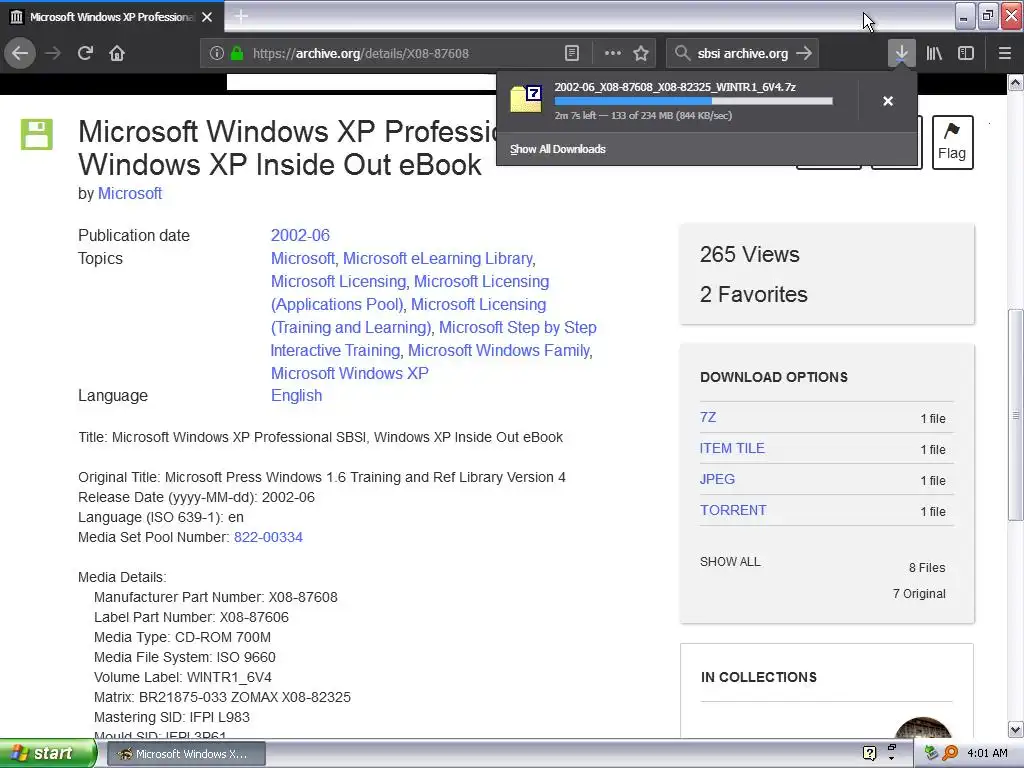Toggle the downloads panel button
The height and width of the screenshot is (768, 1024).
coord(901,53)
